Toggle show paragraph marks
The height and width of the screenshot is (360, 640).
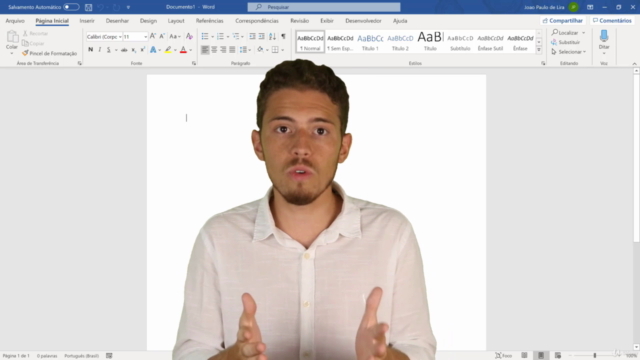[283, 36]
